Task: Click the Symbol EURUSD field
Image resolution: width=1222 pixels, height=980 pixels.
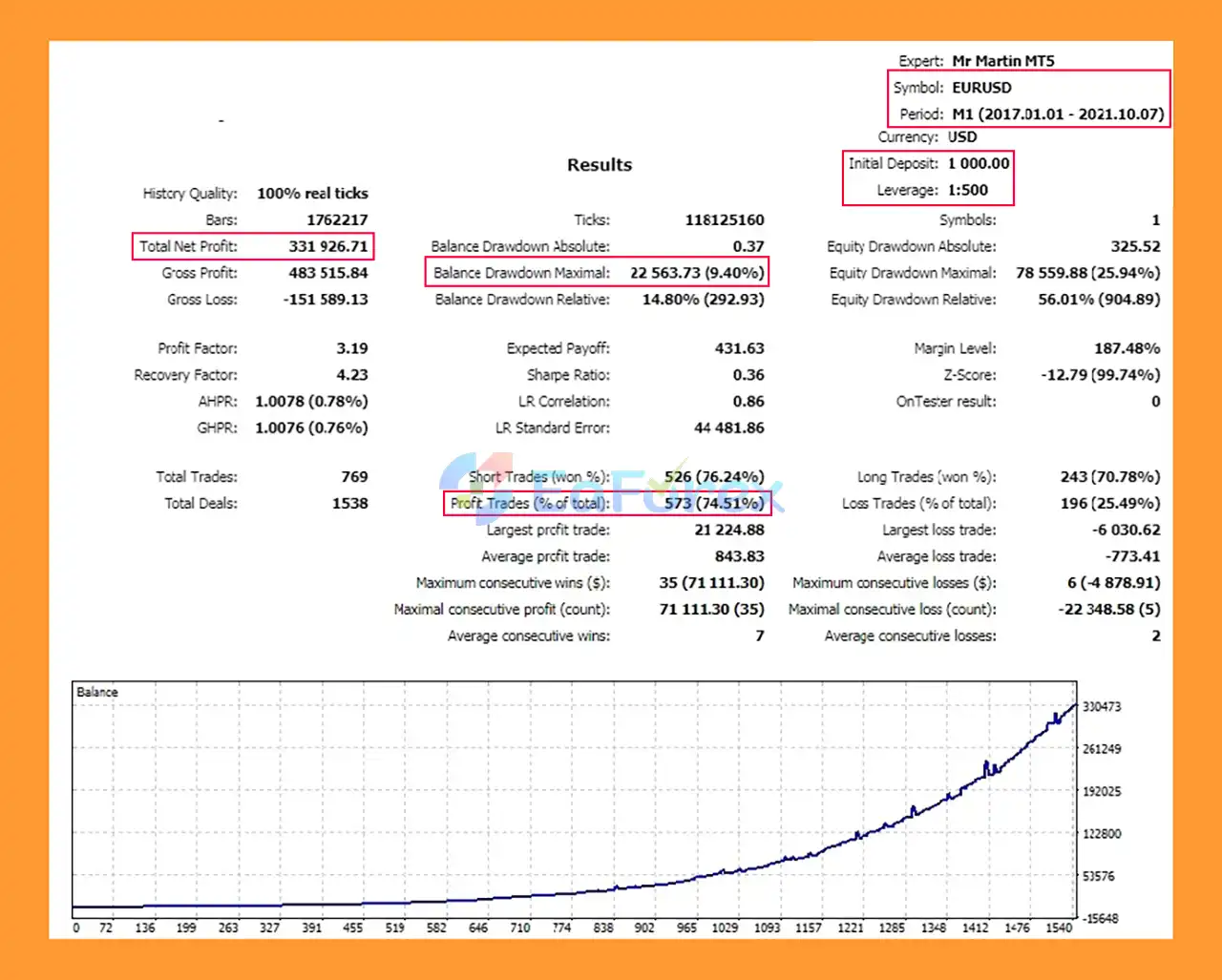Action: (981, 88)
